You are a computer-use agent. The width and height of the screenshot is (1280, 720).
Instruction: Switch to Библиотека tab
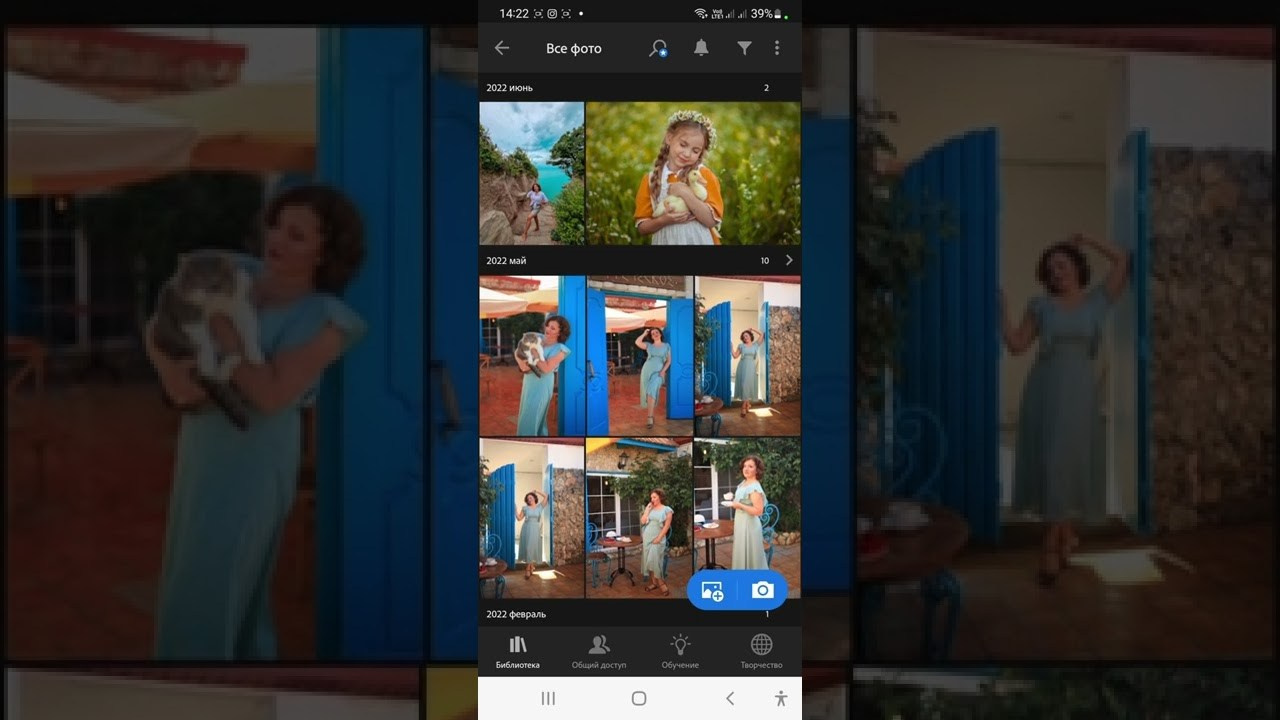(518, 652)
